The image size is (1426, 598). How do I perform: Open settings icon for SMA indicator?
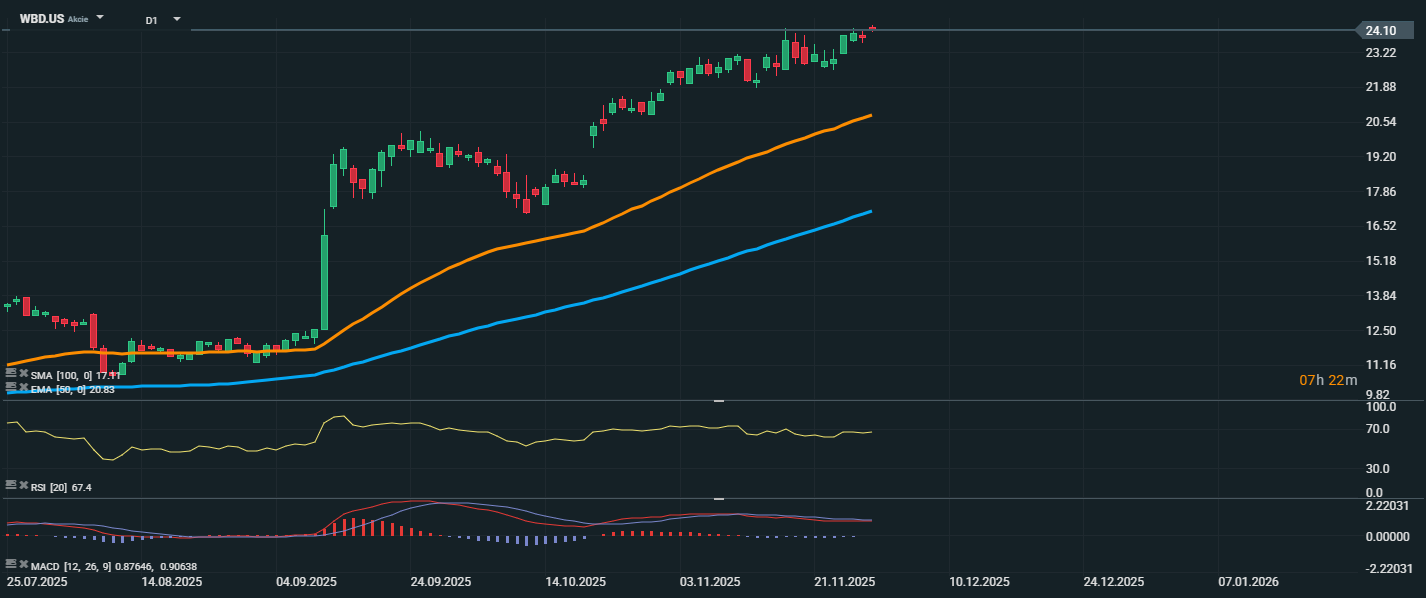coord(11,373)
